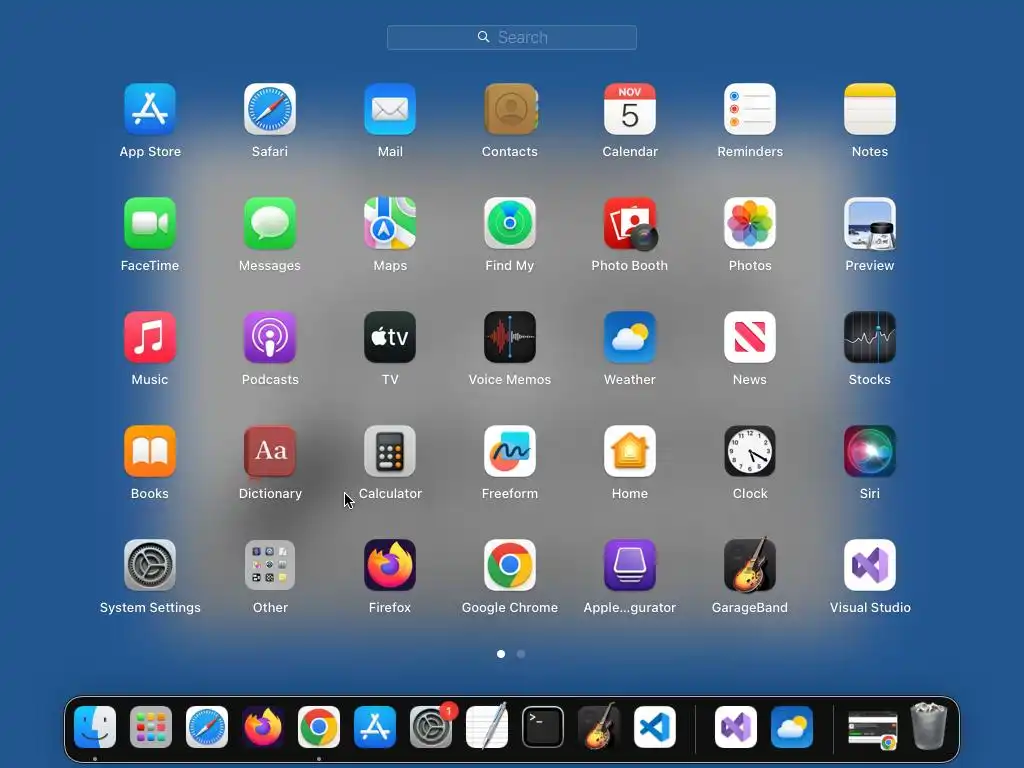The height and width of the screenshot is (768, 1024).
Task: Launch Siri from Launchpad
Action: coord(870,451)
